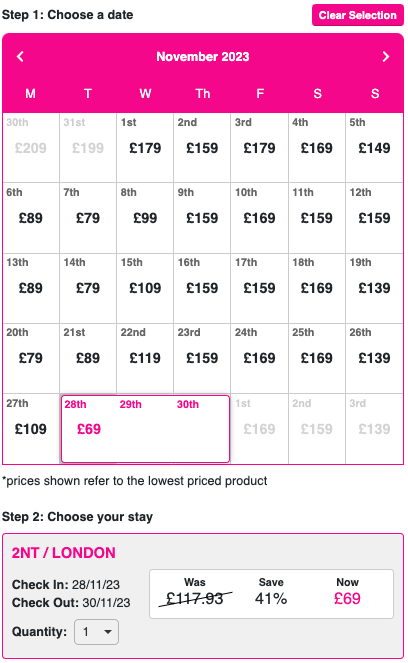The image size is (408, 663).
Task: Select 20th November priced £79
Action: pos(31,358)
